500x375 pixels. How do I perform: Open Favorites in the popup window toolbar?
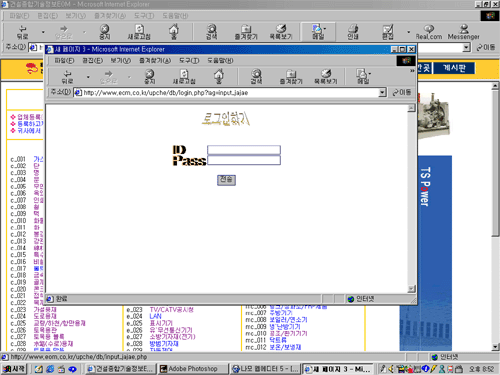tap(291, 76)
